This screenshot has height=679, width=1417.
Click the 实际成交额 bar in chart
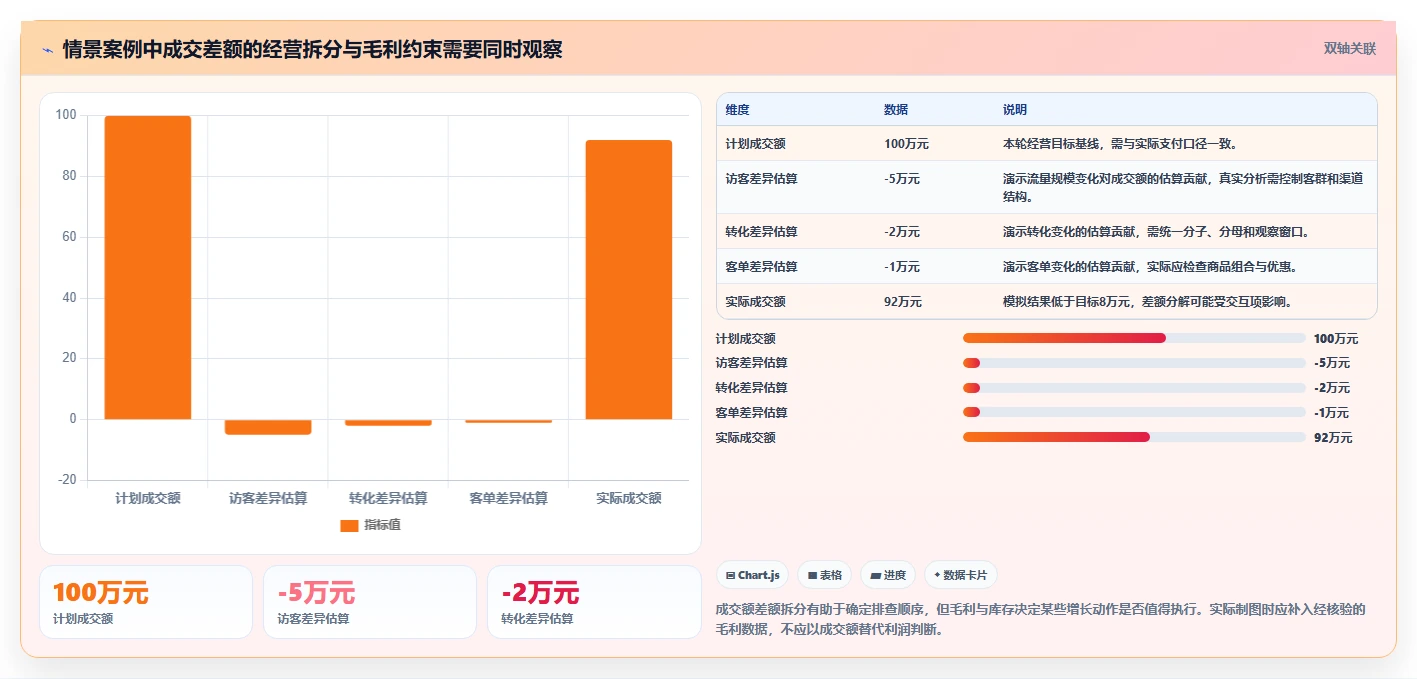click(x=629, y=279)
